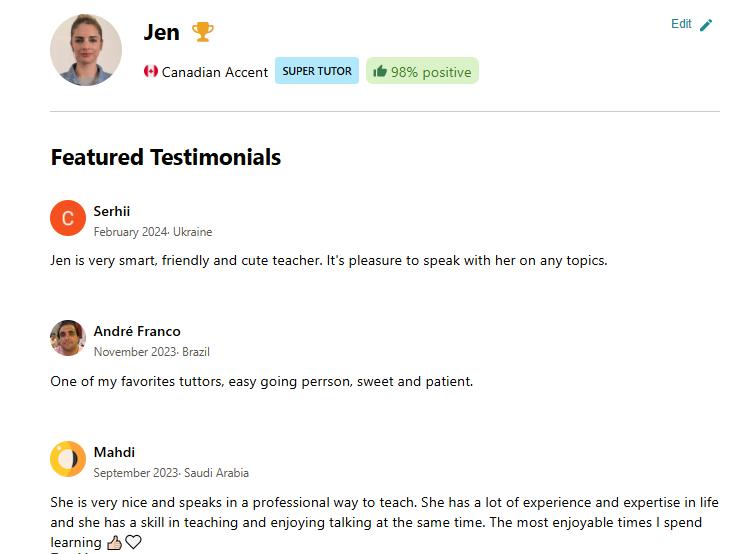
Task: Click the Canadian flag icon
Action: pyautogui.click(x=151, y=71)
